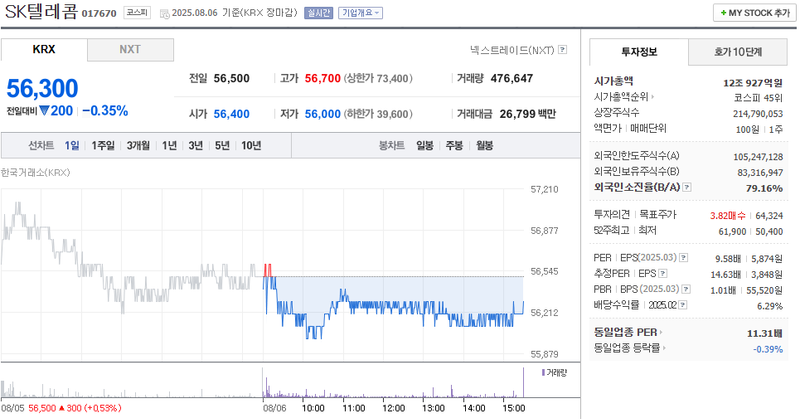Click the 실시간 badge button

click(x=318, y=13)
